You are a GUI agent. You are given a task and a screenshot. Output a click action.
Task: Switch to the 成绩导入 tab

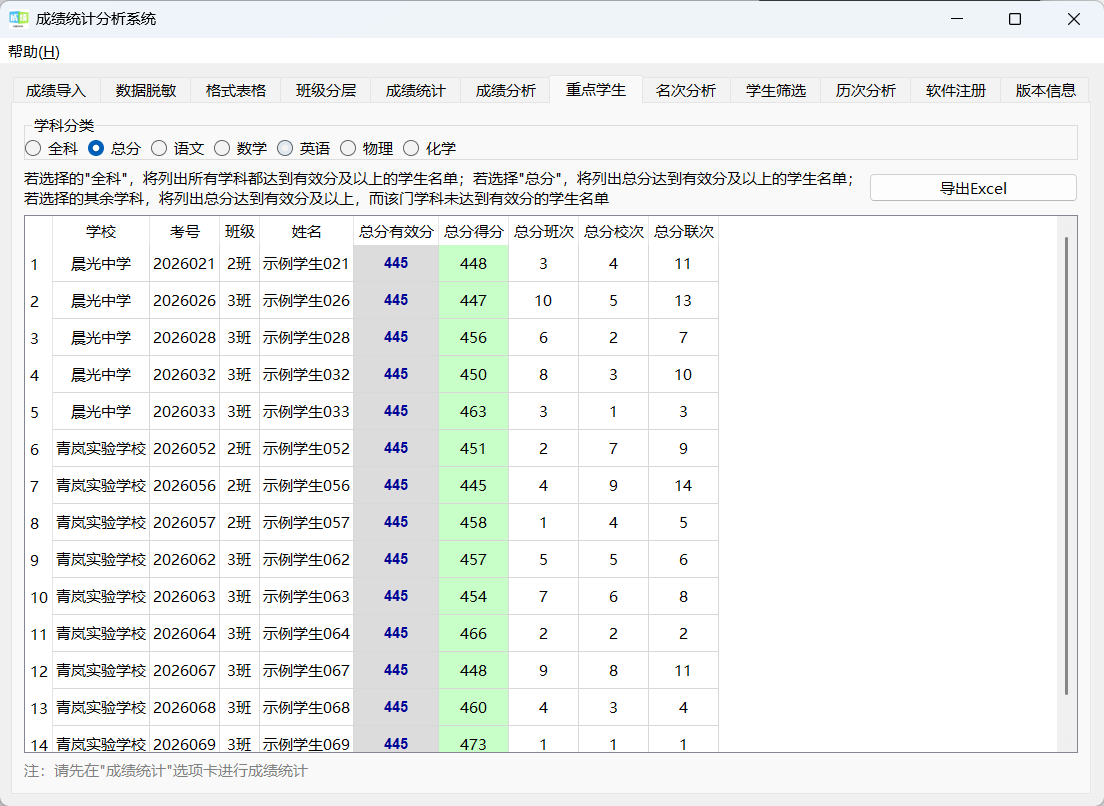56,91
